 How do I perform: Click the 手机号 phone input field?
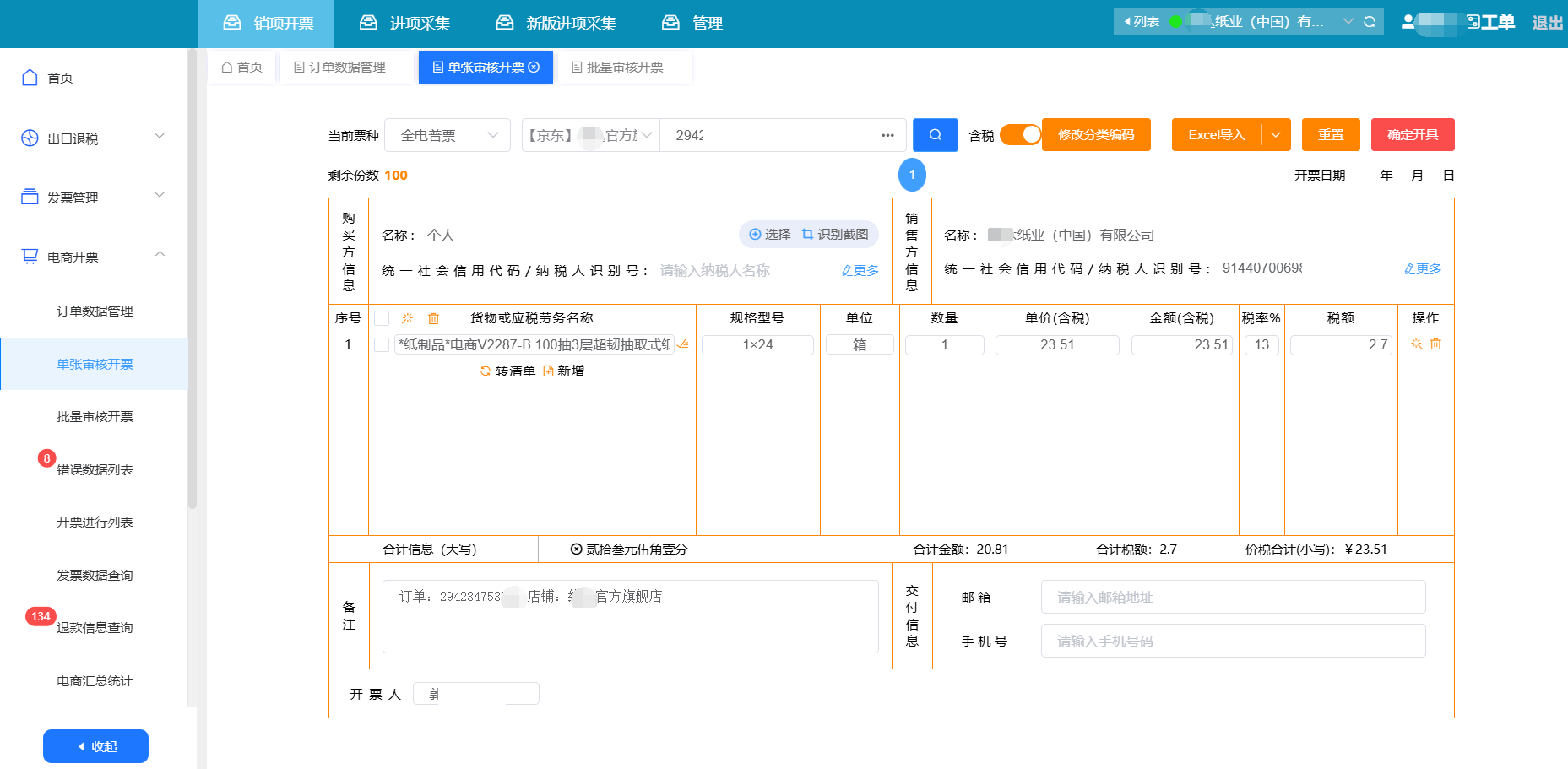point(1233,641)
